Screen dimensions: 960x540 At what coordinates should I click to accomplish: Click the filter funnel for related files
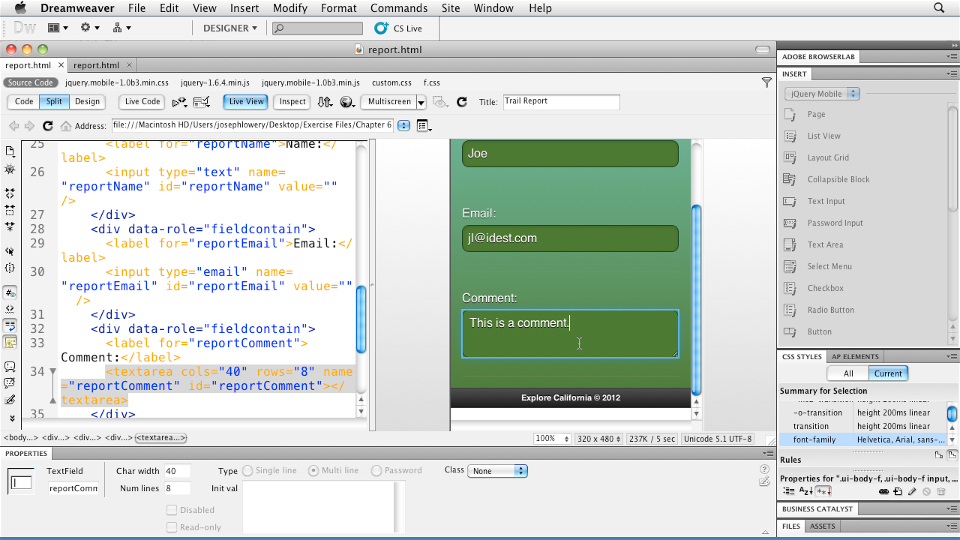point(767,82)
